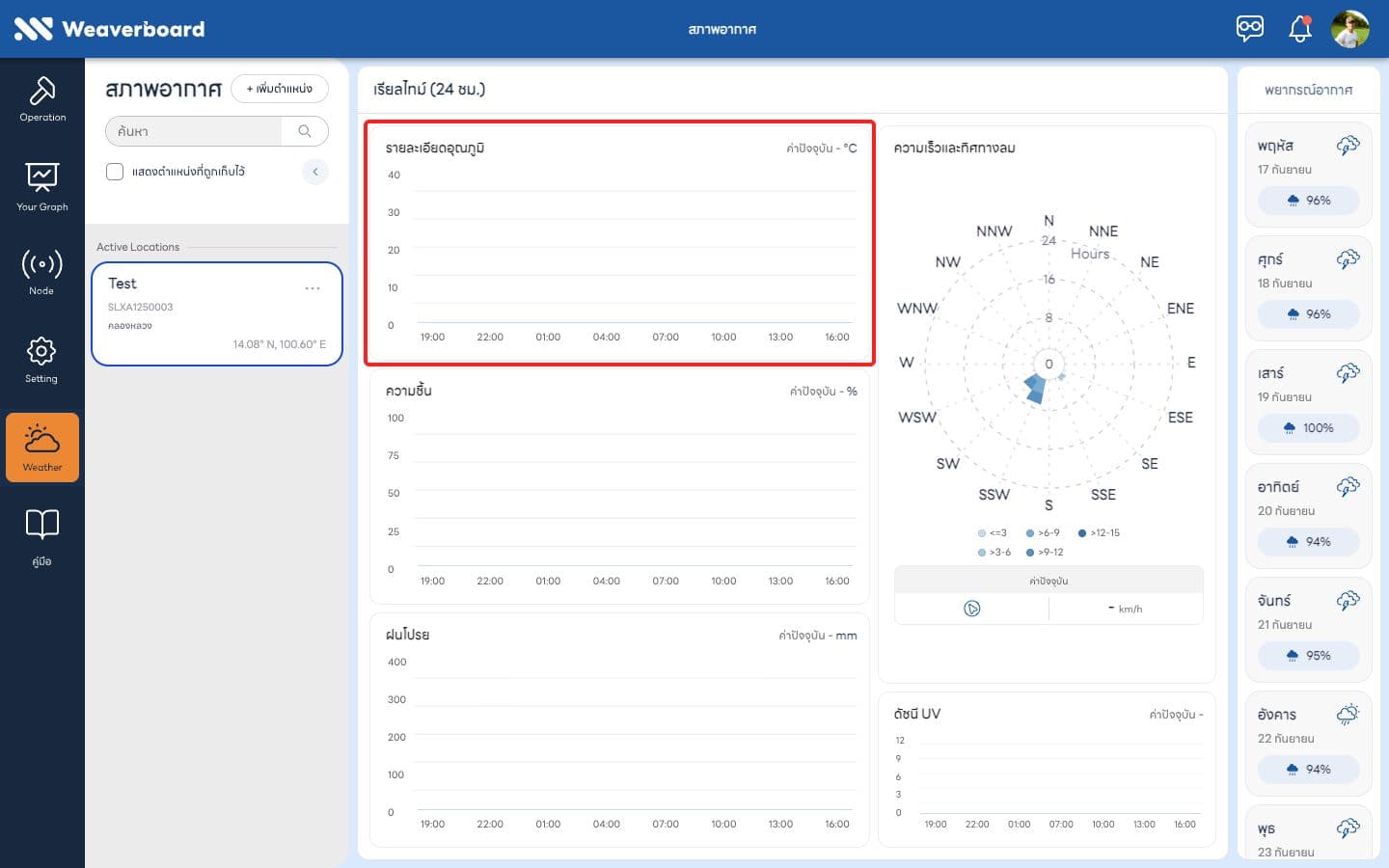1389x868 pixels.
Task: Click the notification bell icon
Action: point(1300,28)
